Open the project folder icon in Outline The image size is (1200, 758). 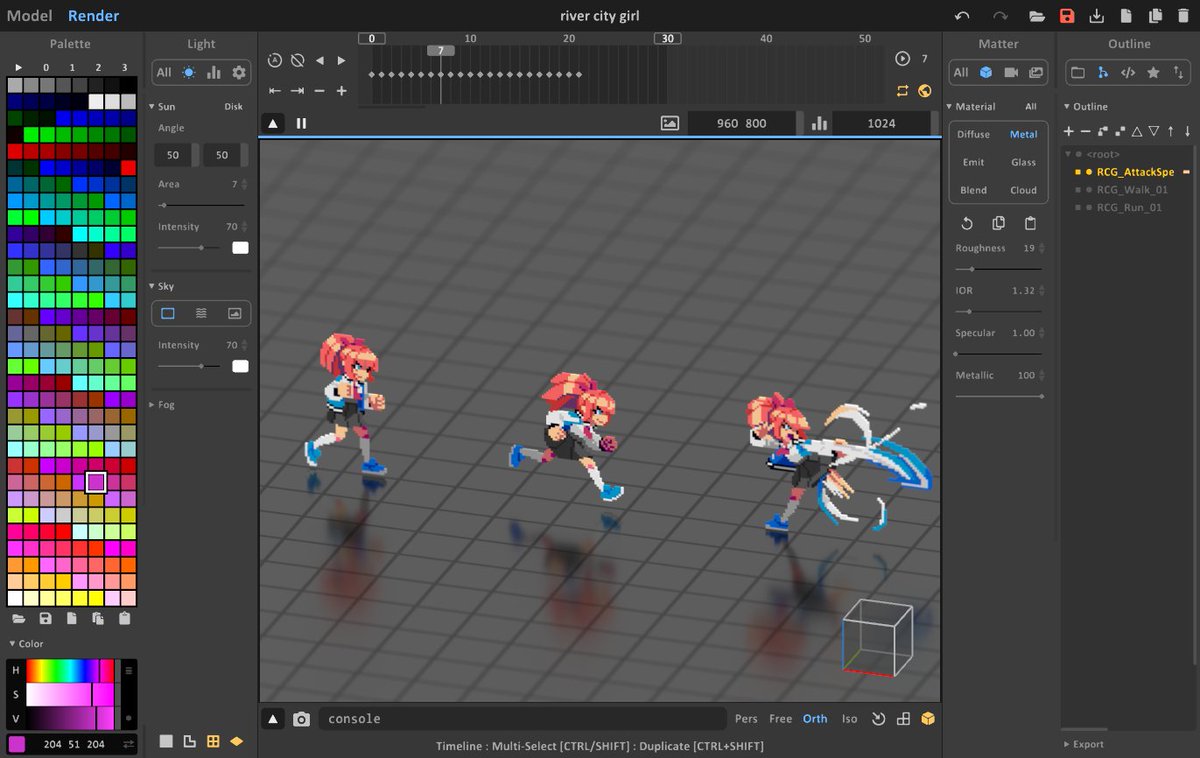point(1078,72)
